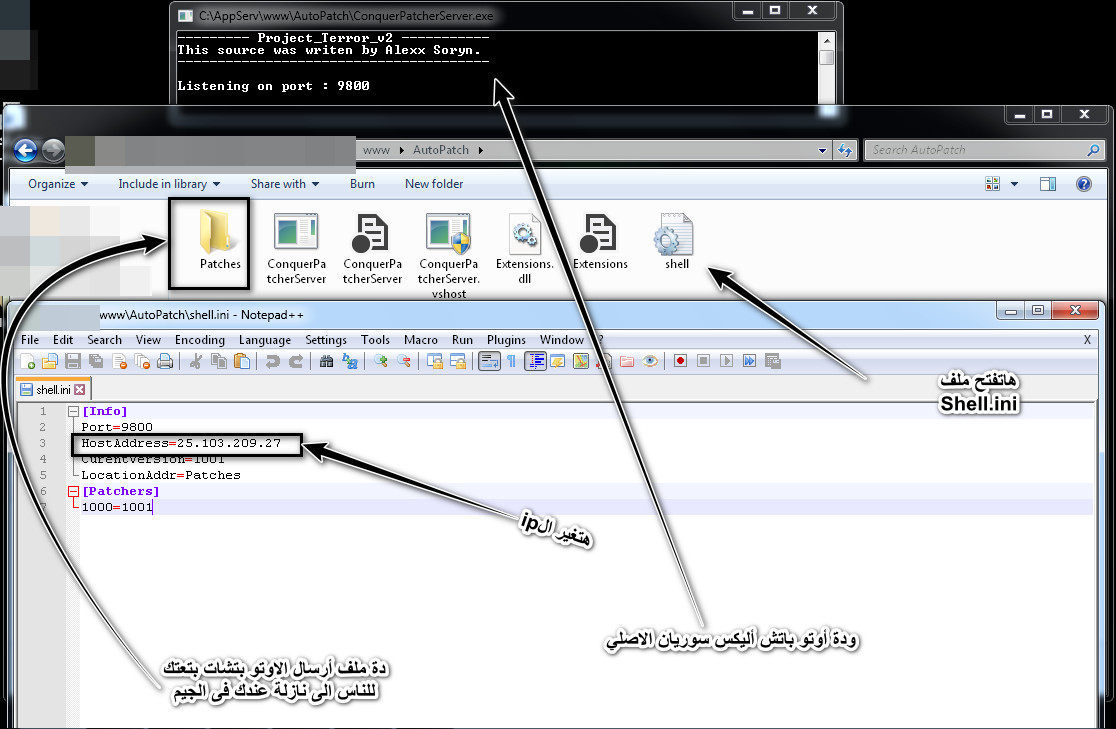Toggle show all characters pilcrow icon
Viewport: 1116px width, 729px height.
pos(511,362)
